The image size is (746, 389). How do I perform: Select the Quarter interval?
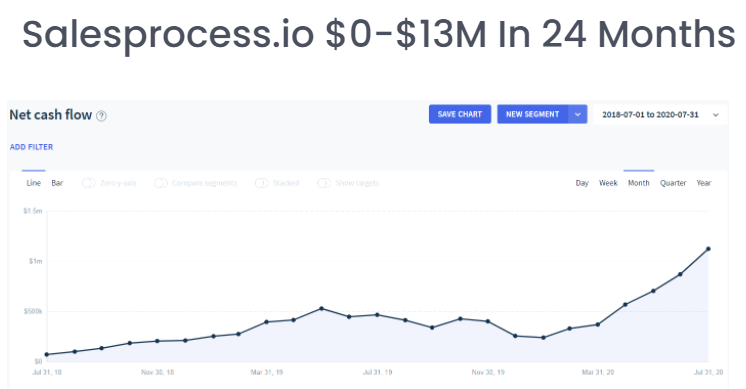point(673,183)
